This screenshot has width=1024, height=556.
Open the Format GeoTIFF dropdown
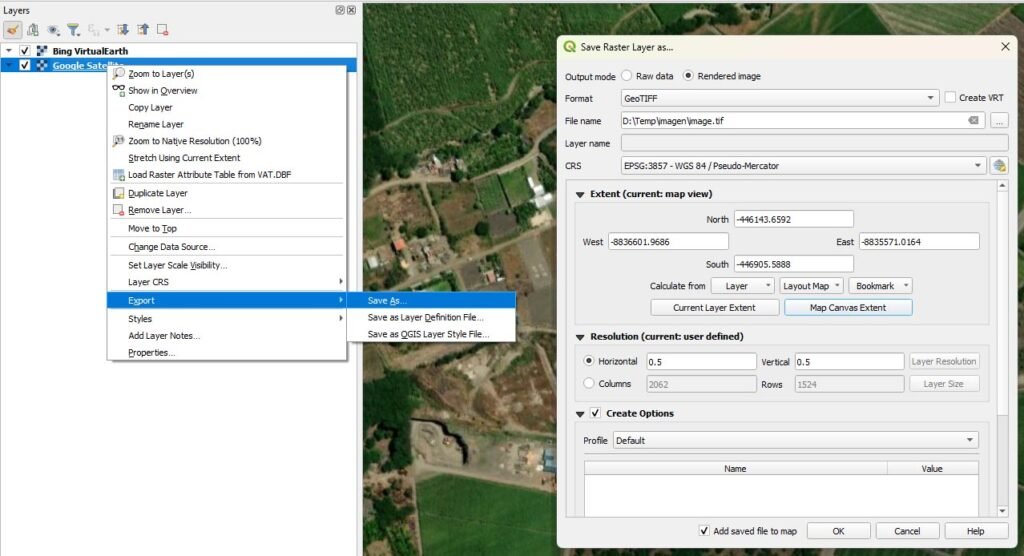tap(779, 98)
